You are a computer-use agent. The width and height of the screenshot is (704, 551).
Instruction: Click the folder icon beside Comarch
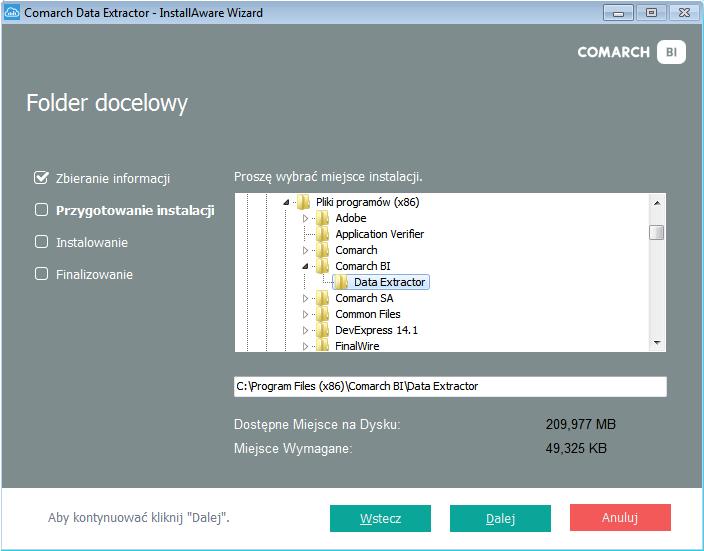tap(322, 250)
